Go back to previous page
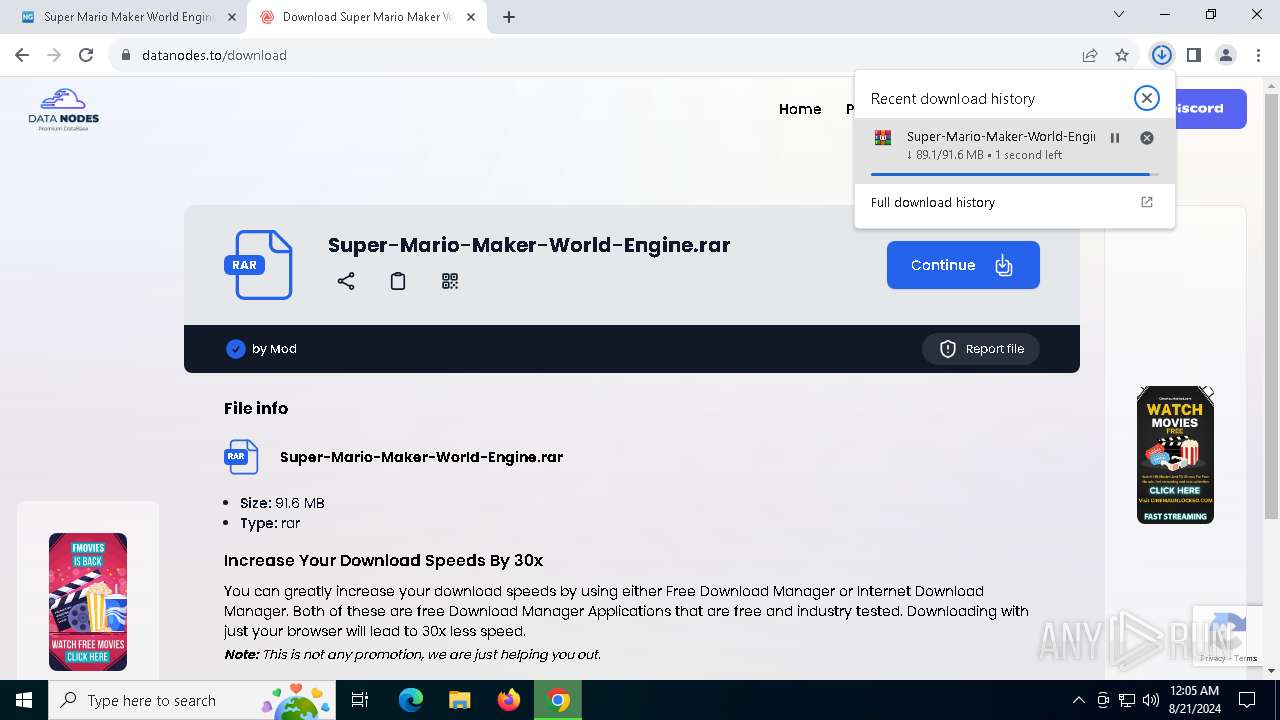The image size is (1280, 720). point(22,55)
